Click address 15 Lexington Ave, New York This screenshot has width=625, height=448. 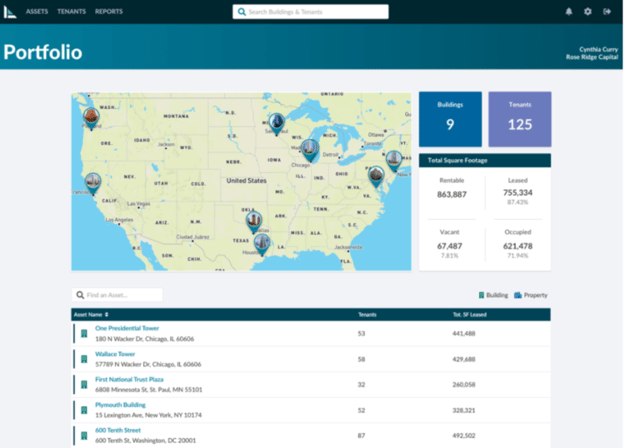click(148, 415)
